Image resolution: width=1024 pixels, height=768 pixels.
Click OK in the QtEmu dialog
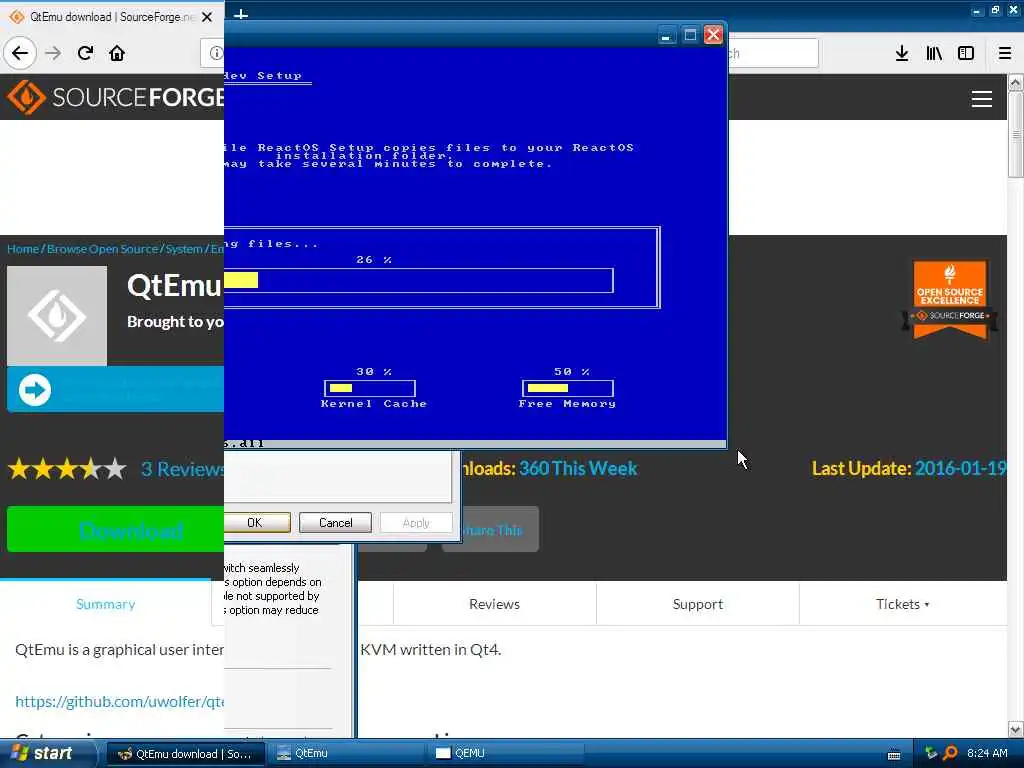257,522
